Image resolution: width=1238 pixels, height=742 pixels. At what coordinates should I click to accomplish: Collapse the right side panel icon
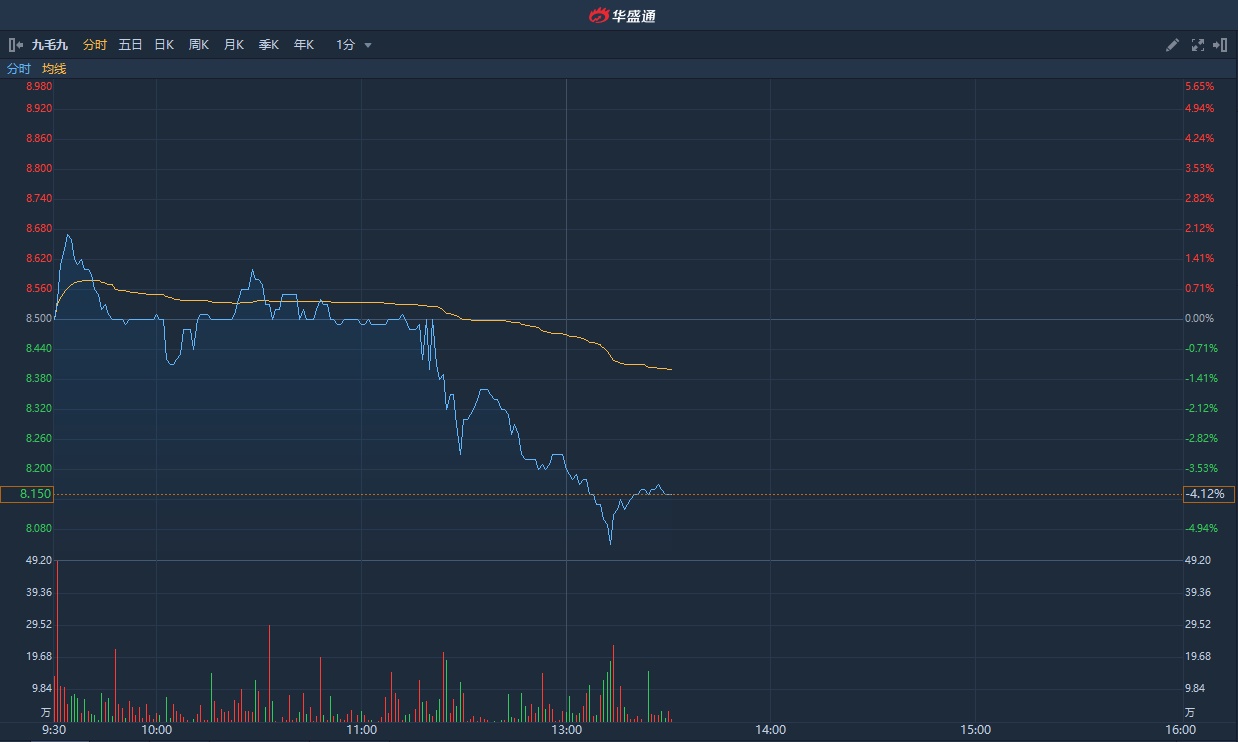coord(1220,45)
